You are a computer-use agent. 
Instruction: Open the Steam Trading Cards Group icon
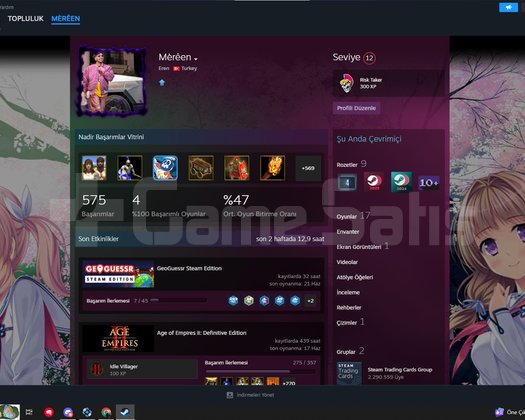[349, 373]
